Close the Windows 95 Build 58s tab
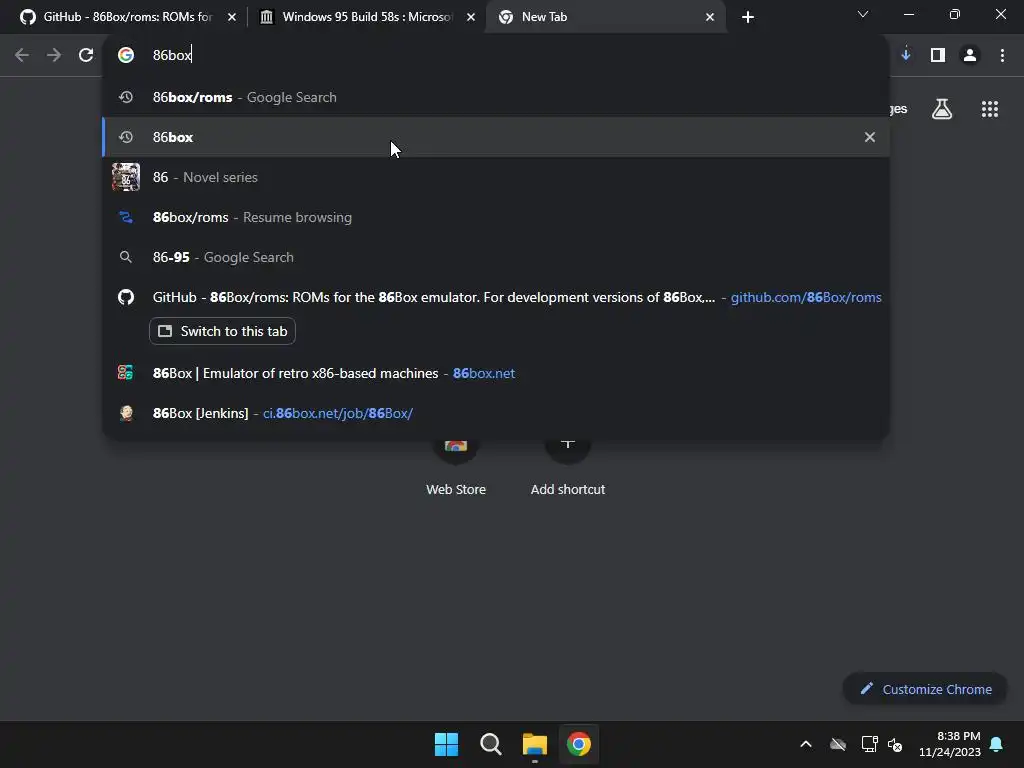This screenshot has width=1024, height=768. [471, 17]
